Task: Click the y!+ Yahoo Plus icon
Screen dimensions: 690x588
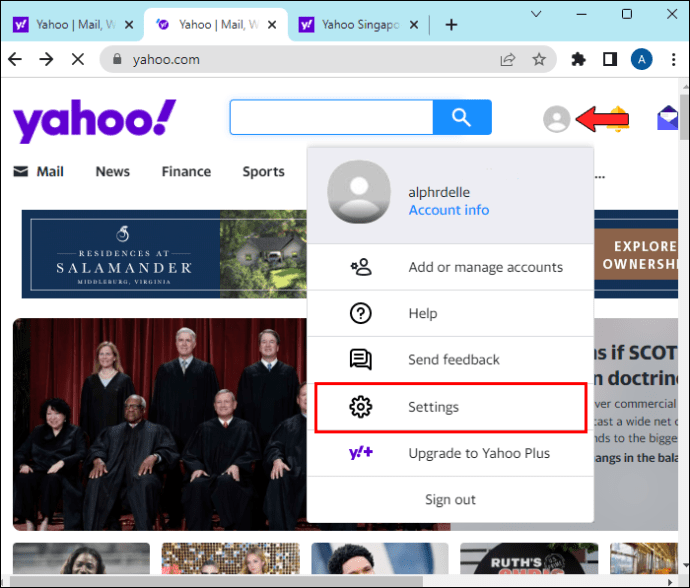Action: tap(361, 452)
